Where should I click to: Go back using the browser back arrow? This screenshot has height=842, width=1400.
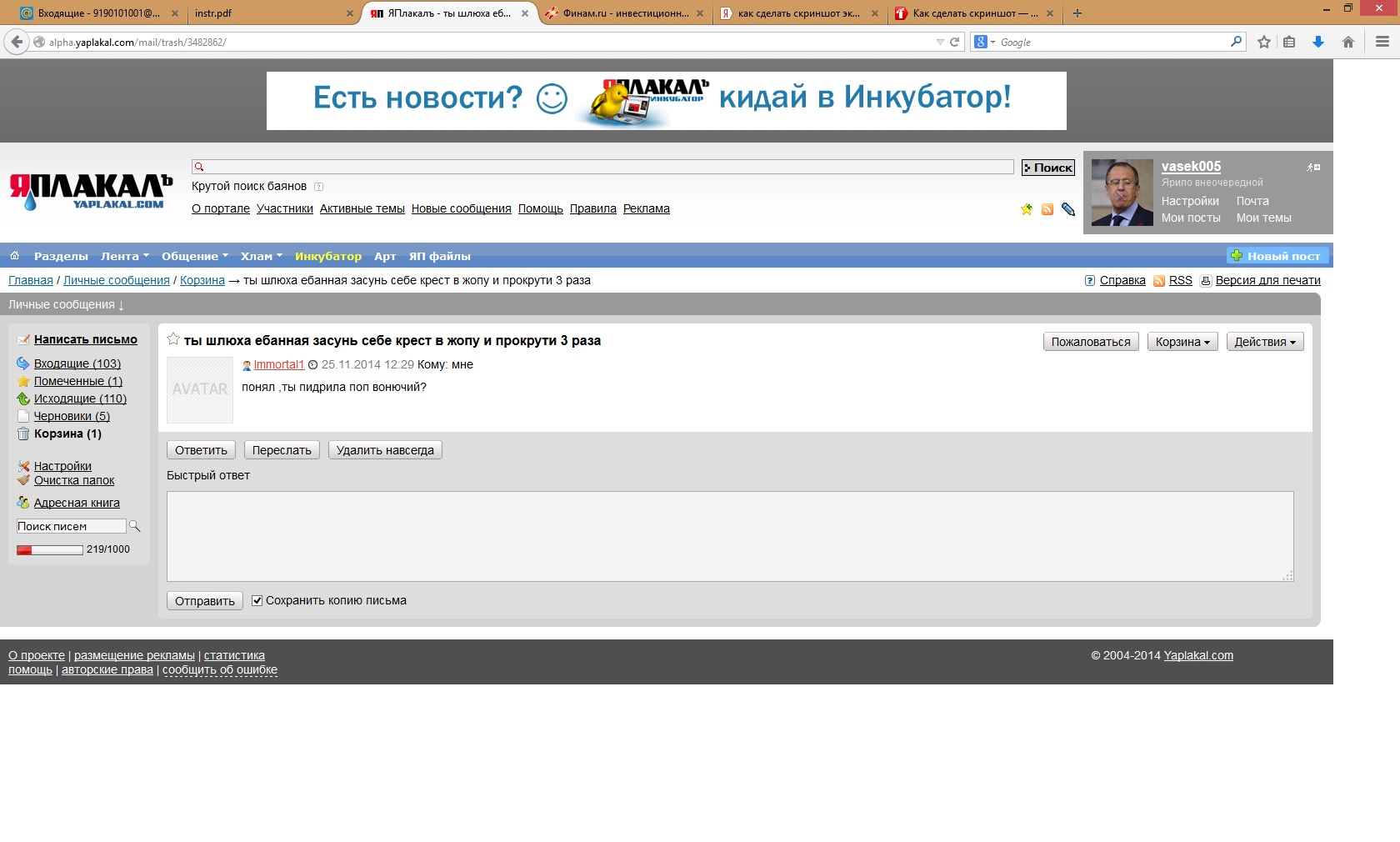17,42
